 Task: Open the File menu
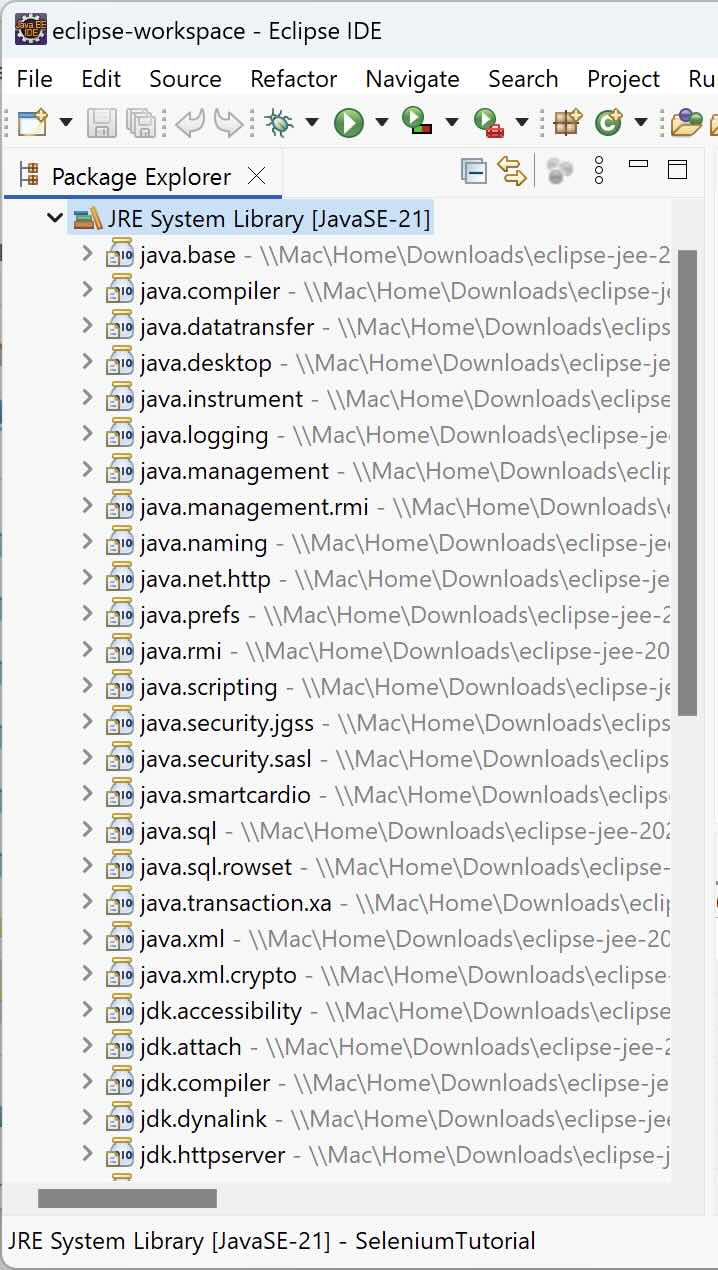click(35, 79)
